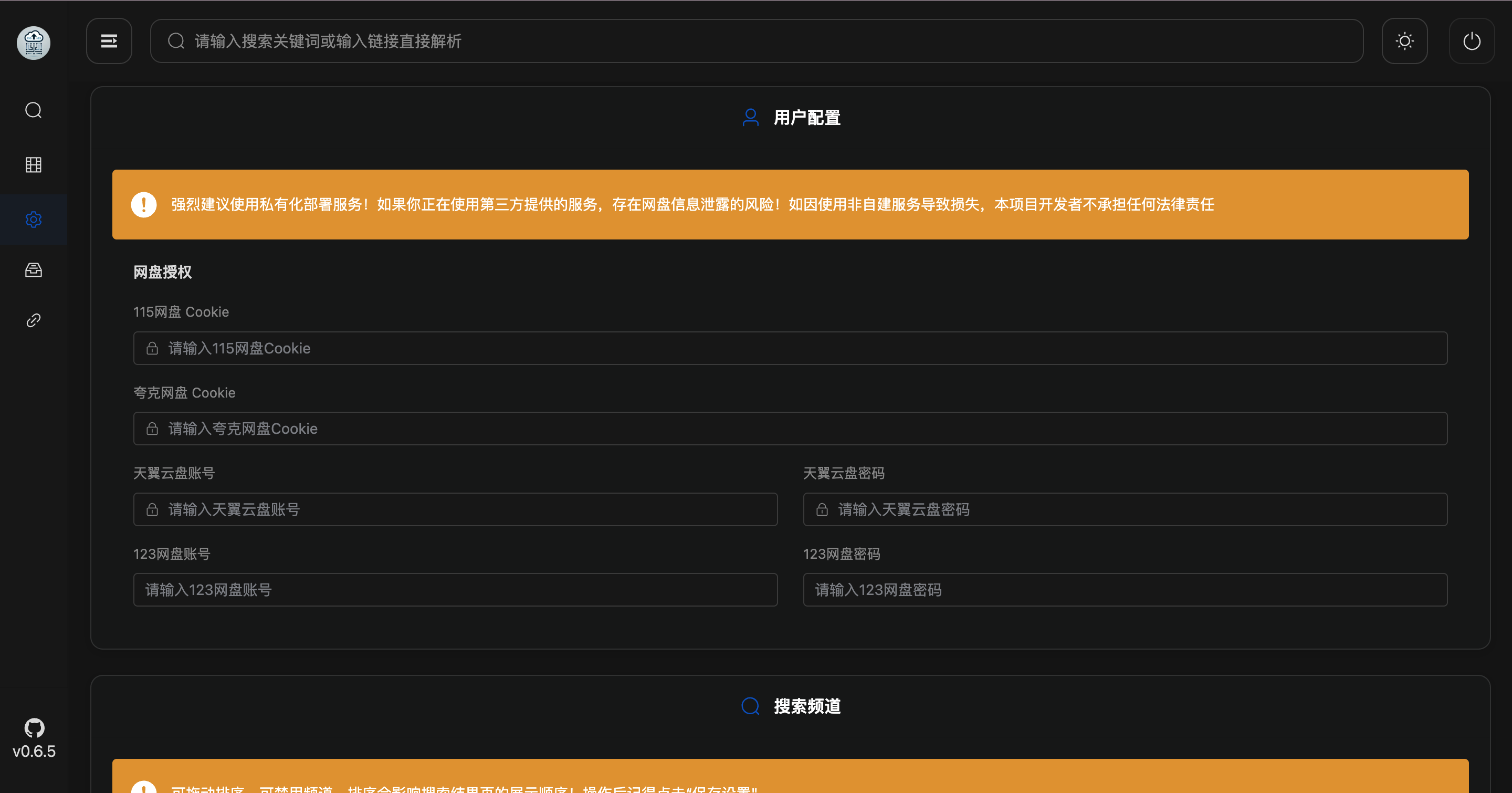The height and width of the screenshot is (793, 1512).
Task: Click the v0.6.5 version label
Action: (34, 752)
